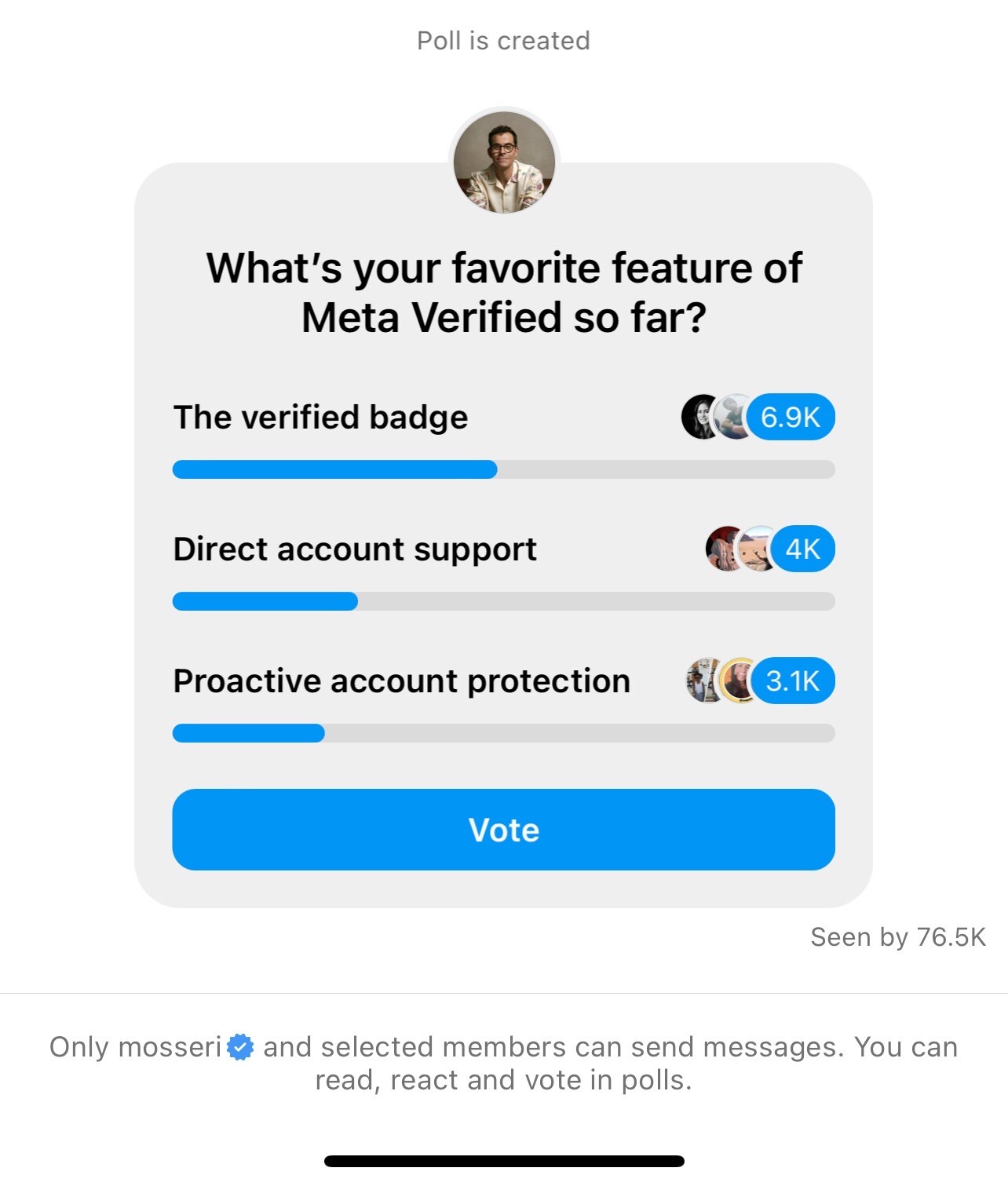
Task: Tap the home indicator bar at the bottom
Action: coord(504,1161)
